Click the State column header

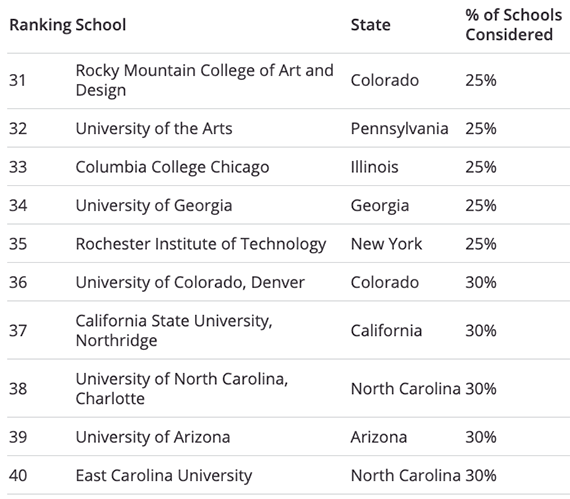[370, 25]
